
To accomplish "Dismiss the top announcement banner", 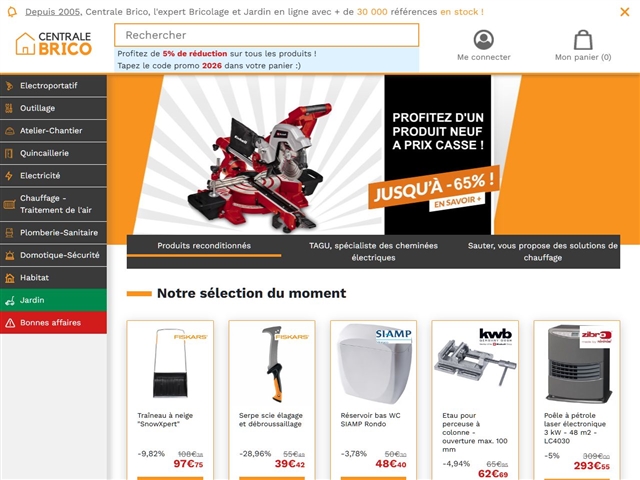I will point(624,12).
